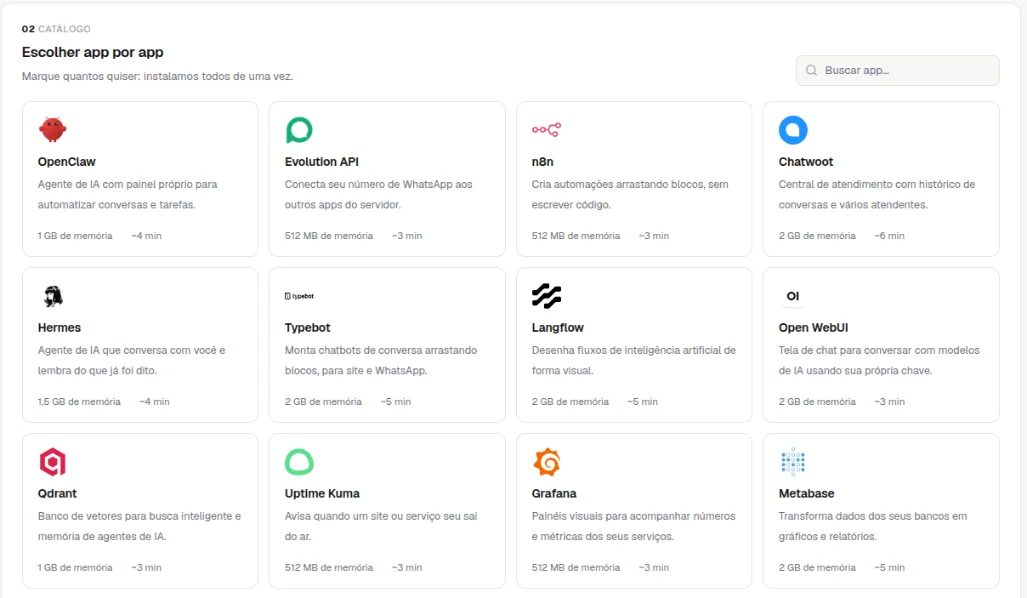The image size is (1027, 598).
Task: Focus the "Buscar app..." search field
Action: pyautogui.click(x=897, y=70)
